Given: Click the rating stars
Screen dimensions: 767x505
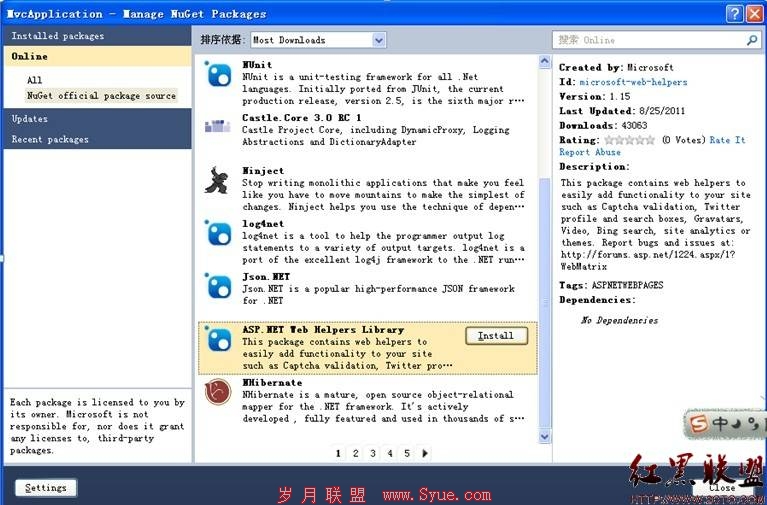Looking at the screenshot, I should pyautogui.click(x=630, y=140).
